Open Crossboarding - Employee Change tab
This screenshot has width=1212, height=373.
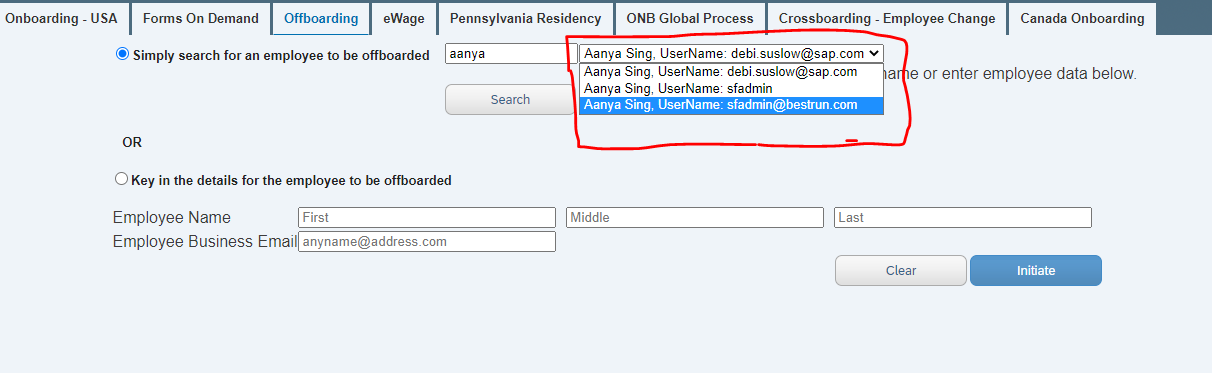[887, 18]
